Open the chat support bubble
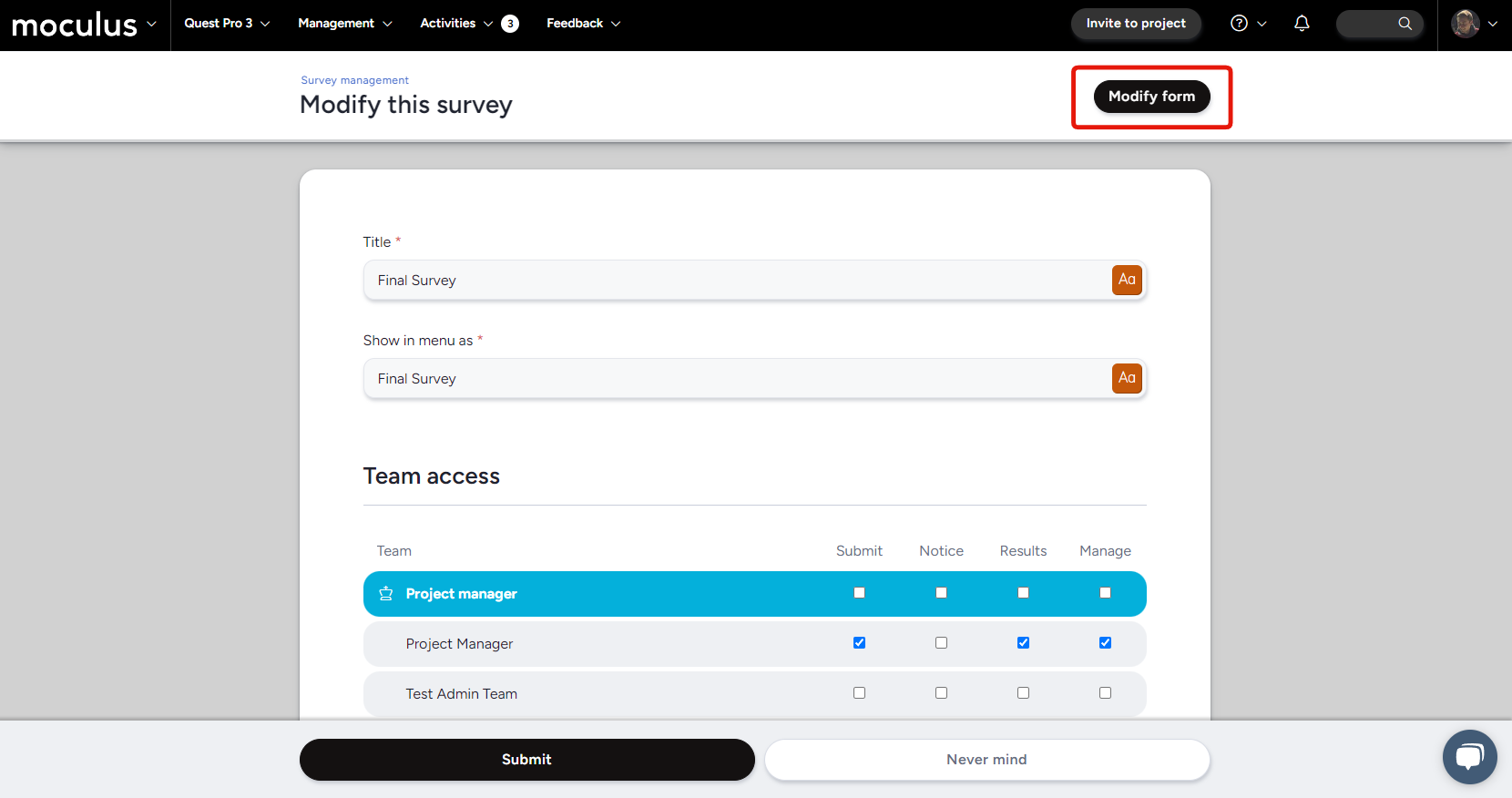 1469,756
